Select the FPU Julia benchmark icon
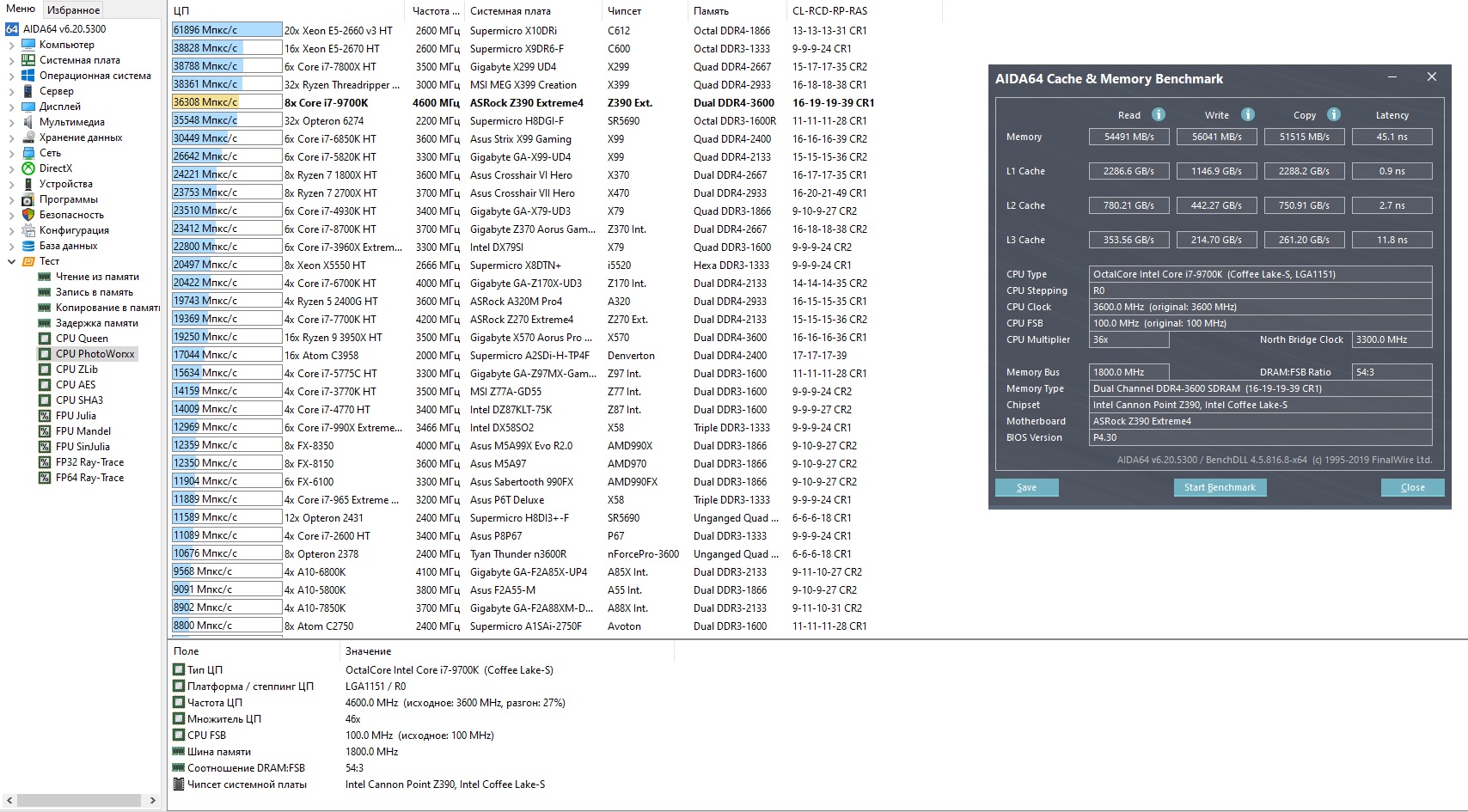This screenshot has height=812, width=1468. 45,416
